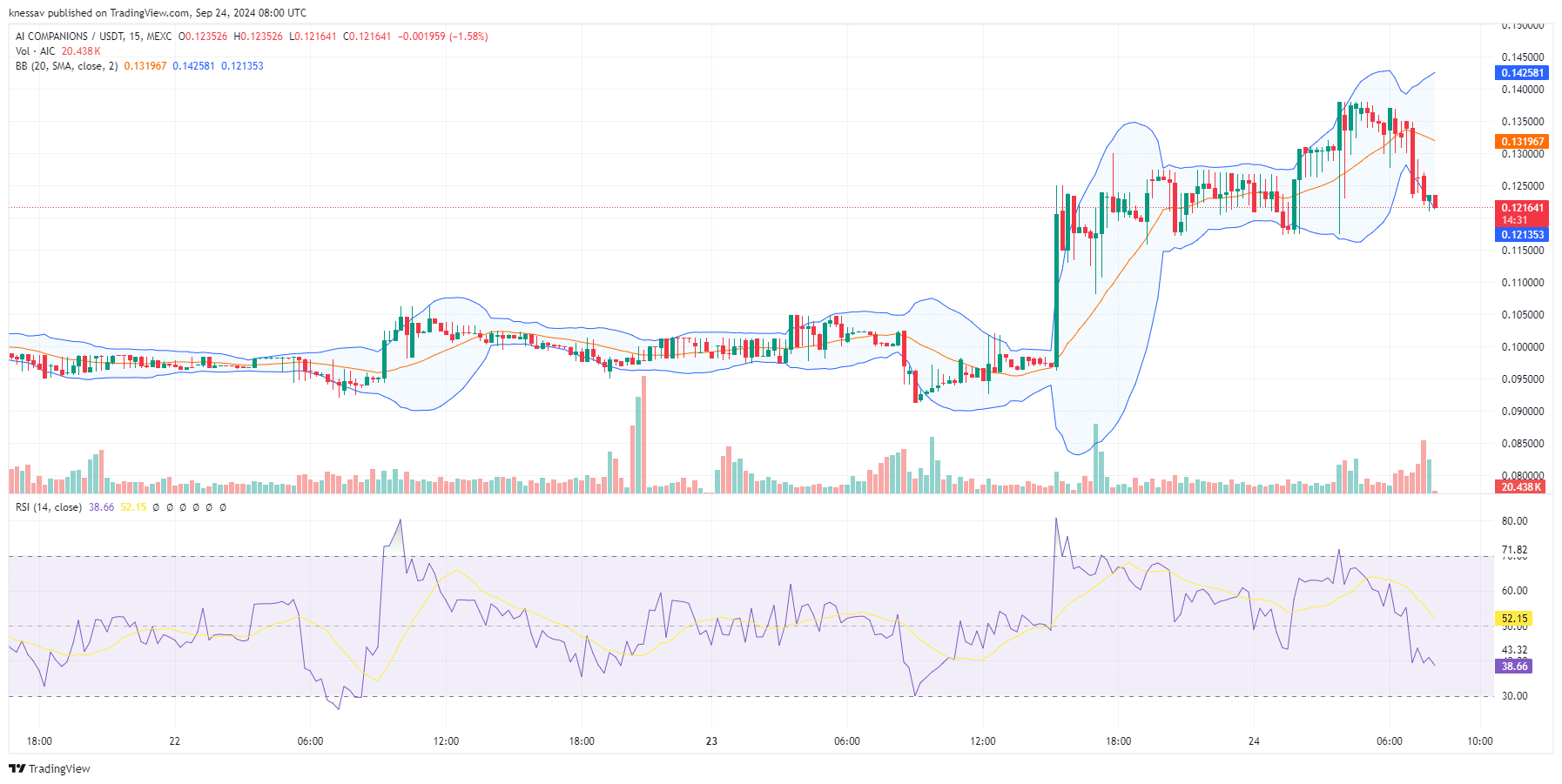The height and width of the screenshot is (784, 1562).
Task: Click the TradingView logo at the bottom
Action: 50,768
